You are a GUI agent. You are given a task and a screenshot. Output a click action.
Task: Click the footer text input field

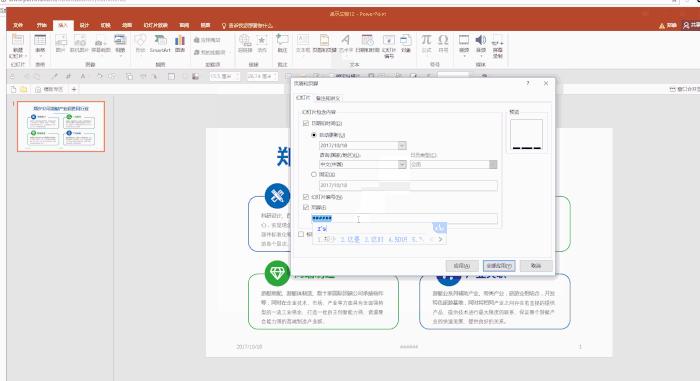click(404, 218)
